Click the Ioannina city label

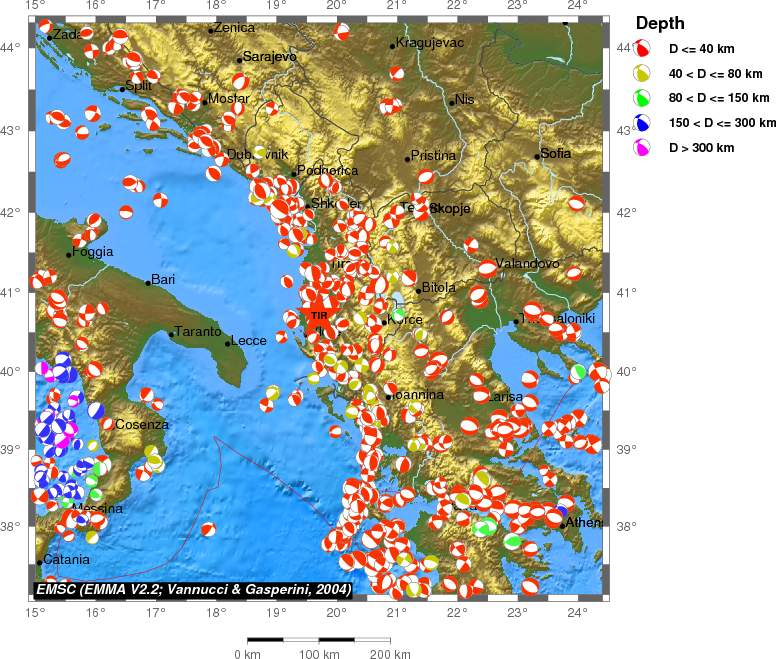[419, 396]
